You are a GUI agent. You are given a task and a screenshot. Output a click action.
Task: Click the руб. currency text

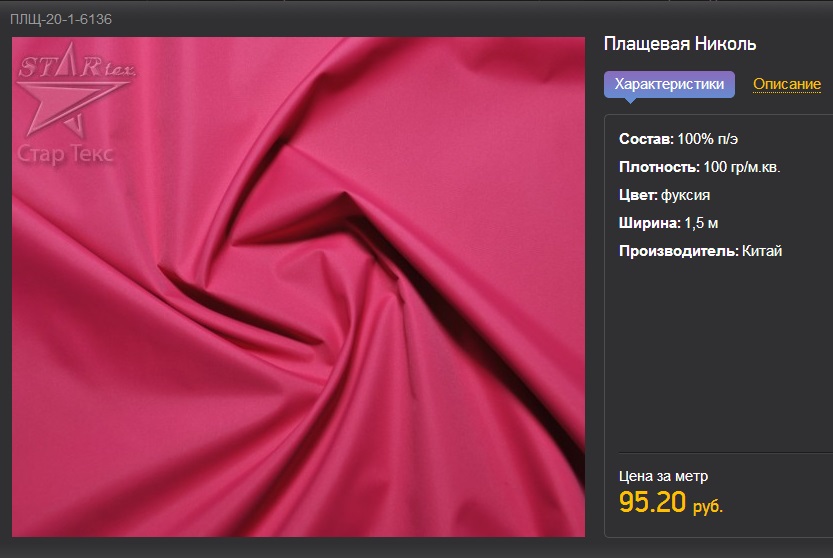707,506
